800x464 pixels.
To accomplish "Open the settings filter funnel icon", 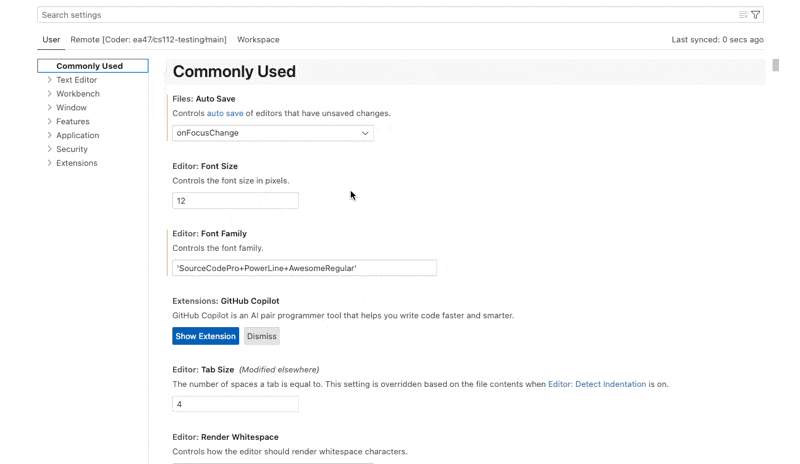I will [x=756, y=15].
